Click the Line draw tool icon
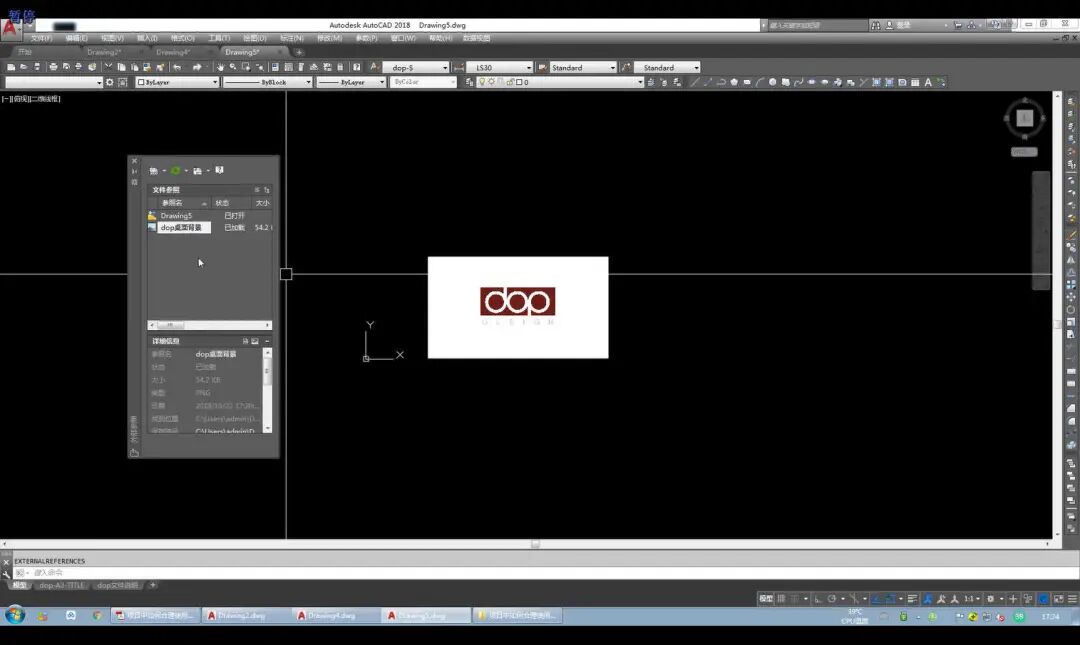The height and width of the screenshot is (645, 1080). pos(694,82)
